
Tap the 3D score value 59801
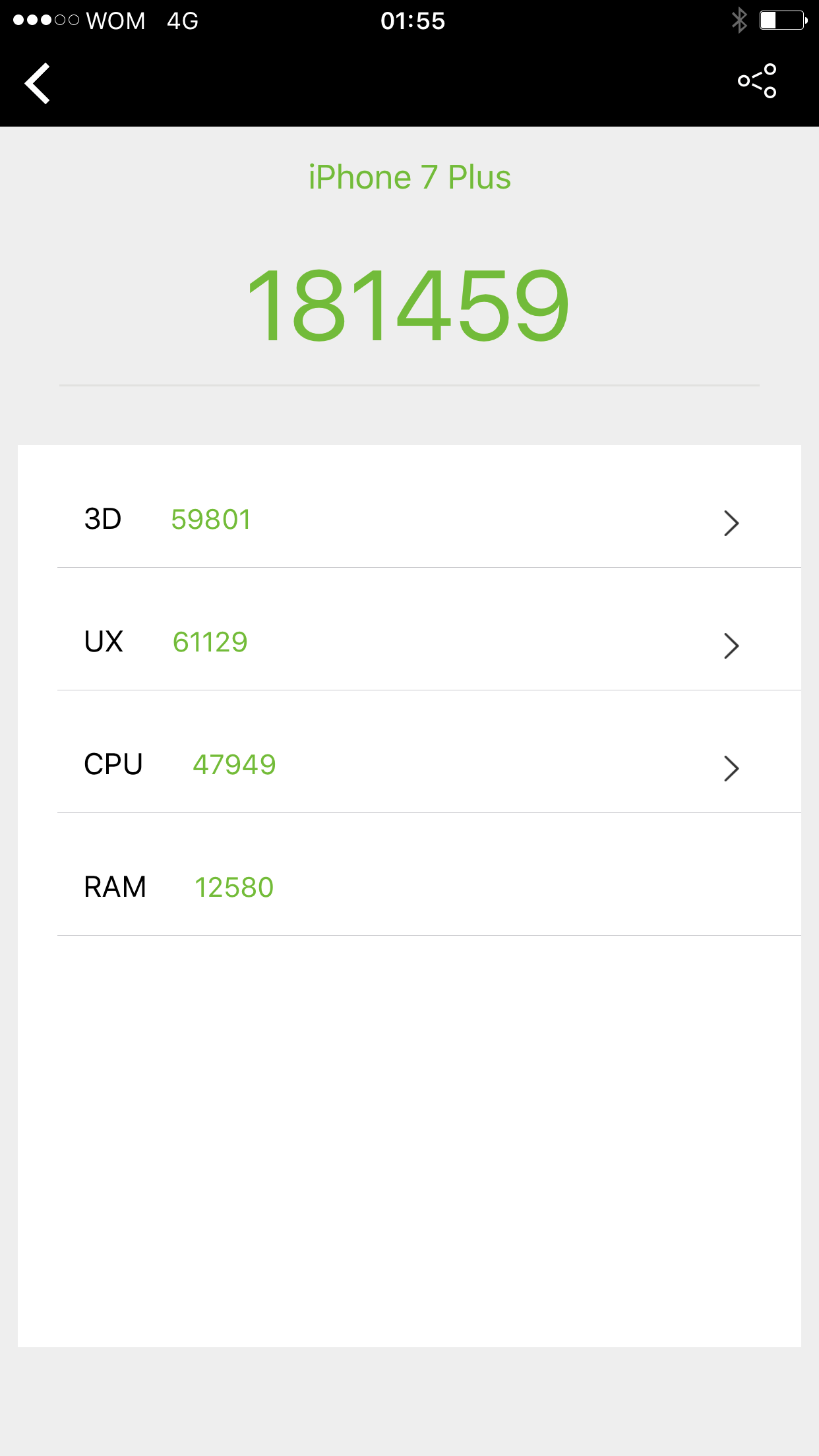pos(211,520)
